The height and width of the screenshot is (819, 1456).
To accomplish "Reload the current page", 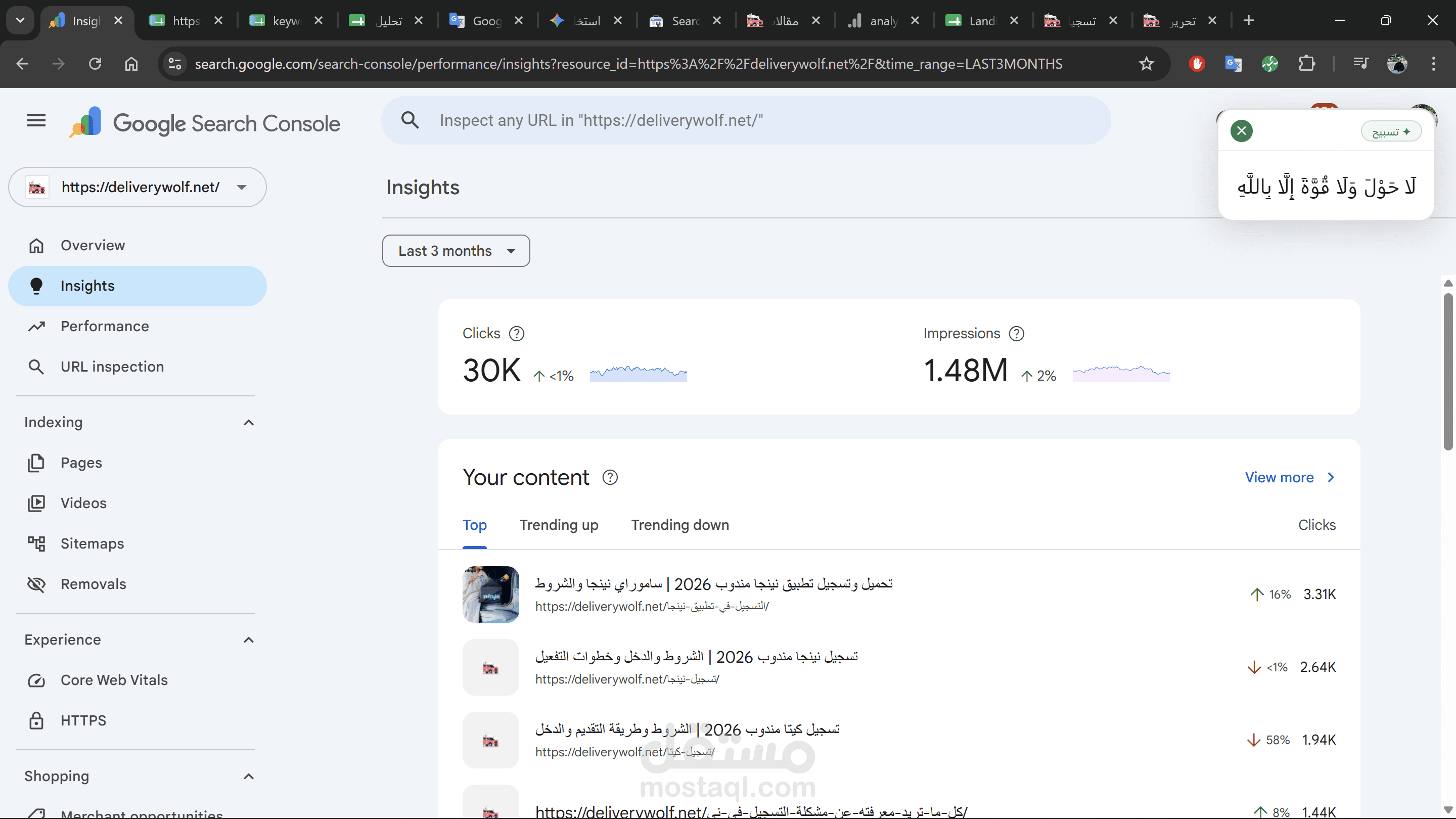I will point(95,64).
